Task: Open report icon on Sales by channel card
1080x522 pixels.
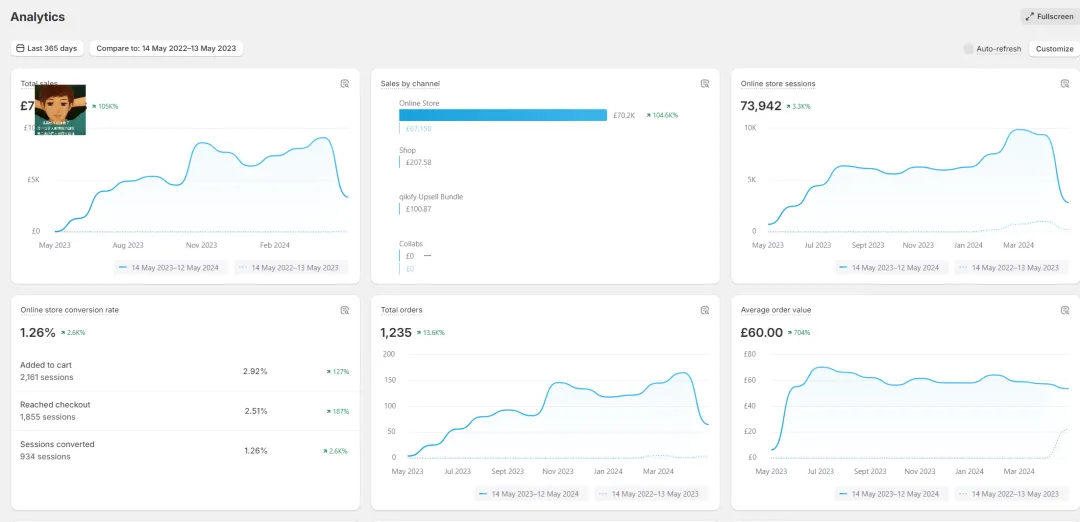Action: pos(705,84)
